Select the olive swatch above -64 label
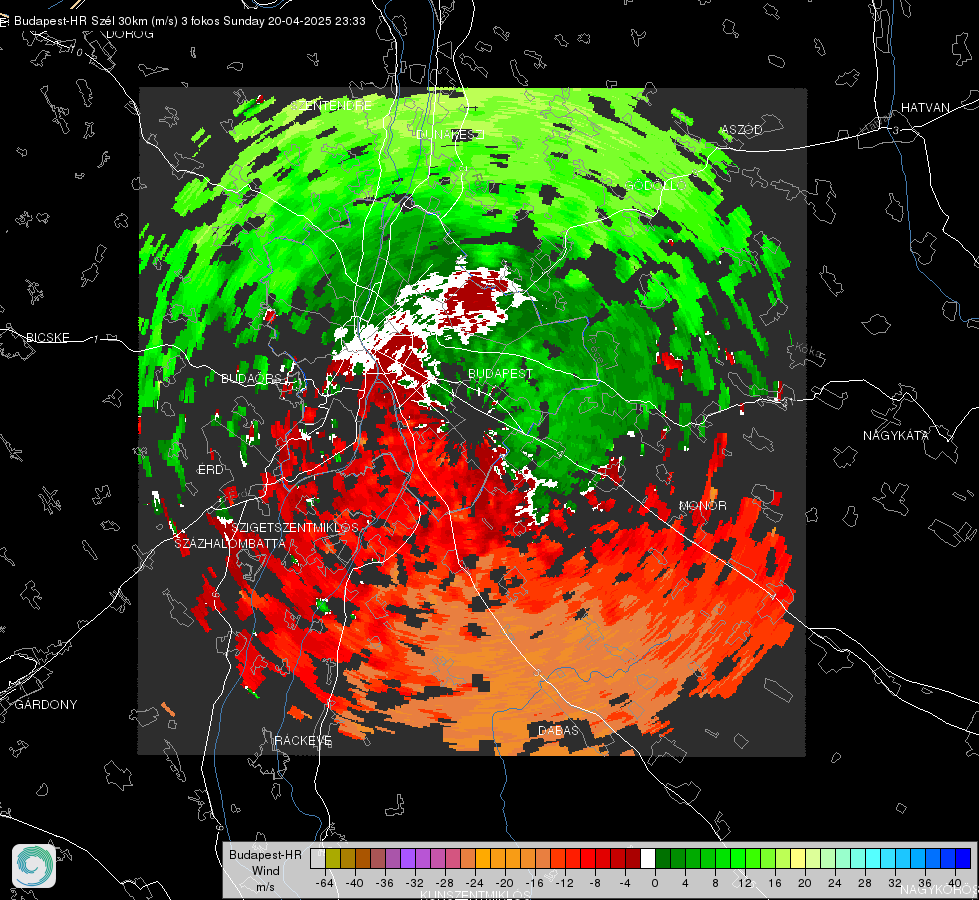Screen dimensions: 979x900 (x=333, y=858)
